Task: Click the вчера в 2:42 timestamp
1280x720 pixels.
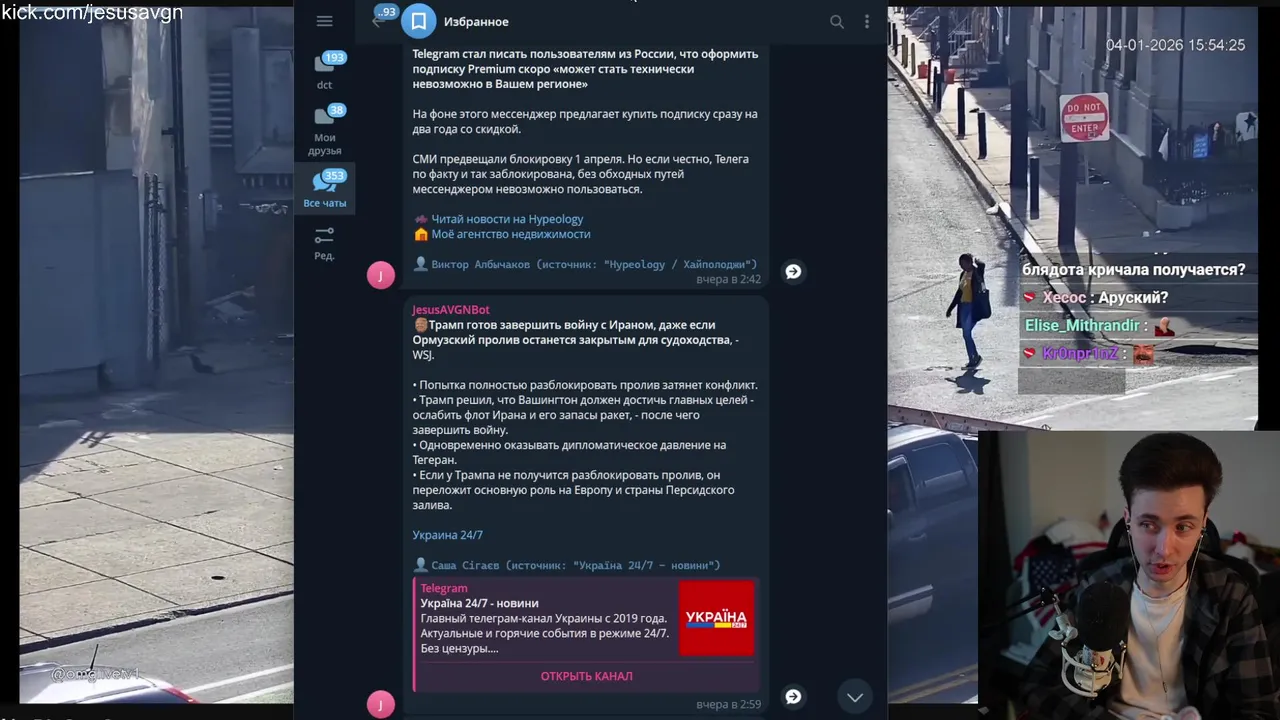Action: point(728,280)
